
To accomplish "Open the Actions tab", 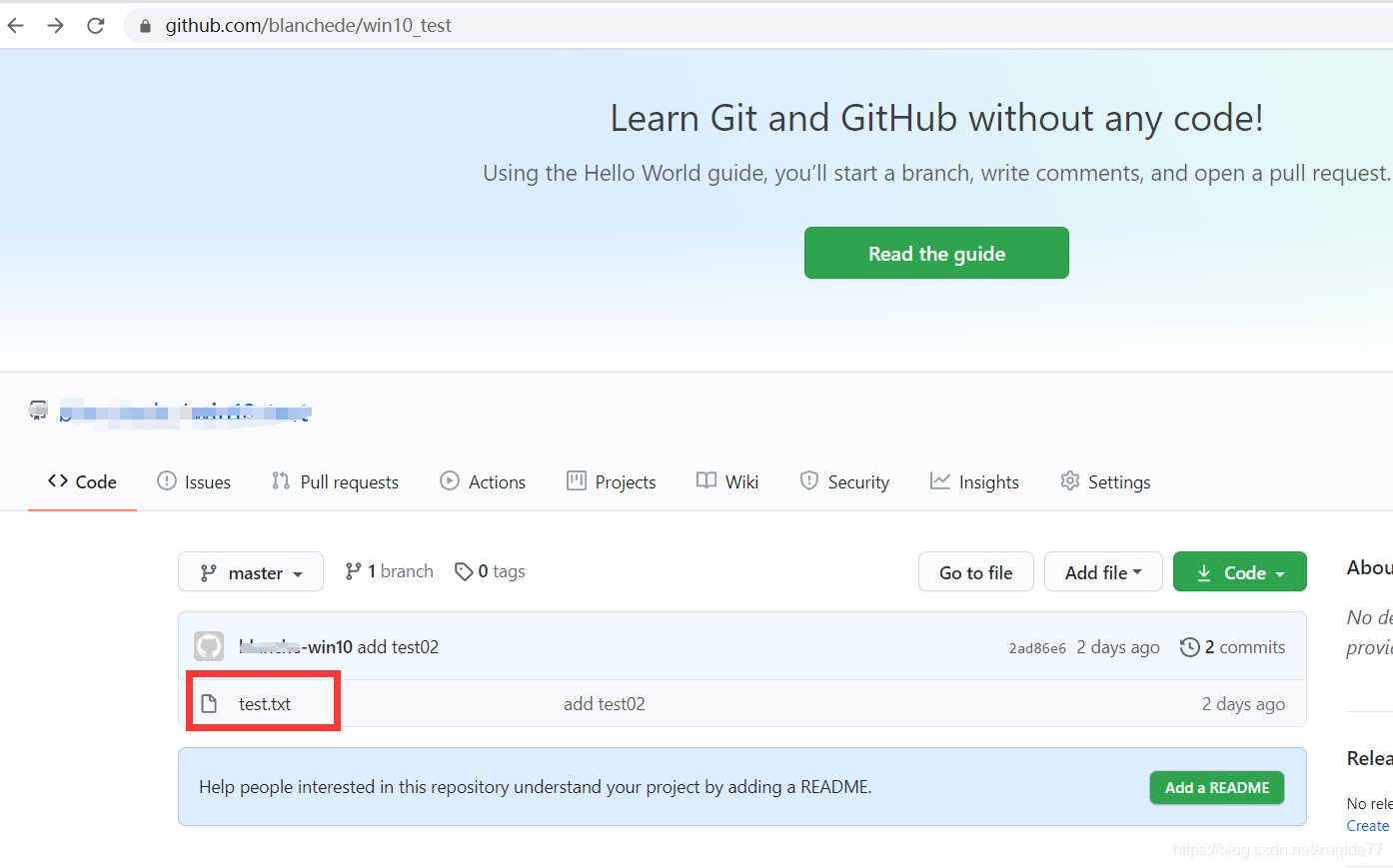I will tap(483, 481).
